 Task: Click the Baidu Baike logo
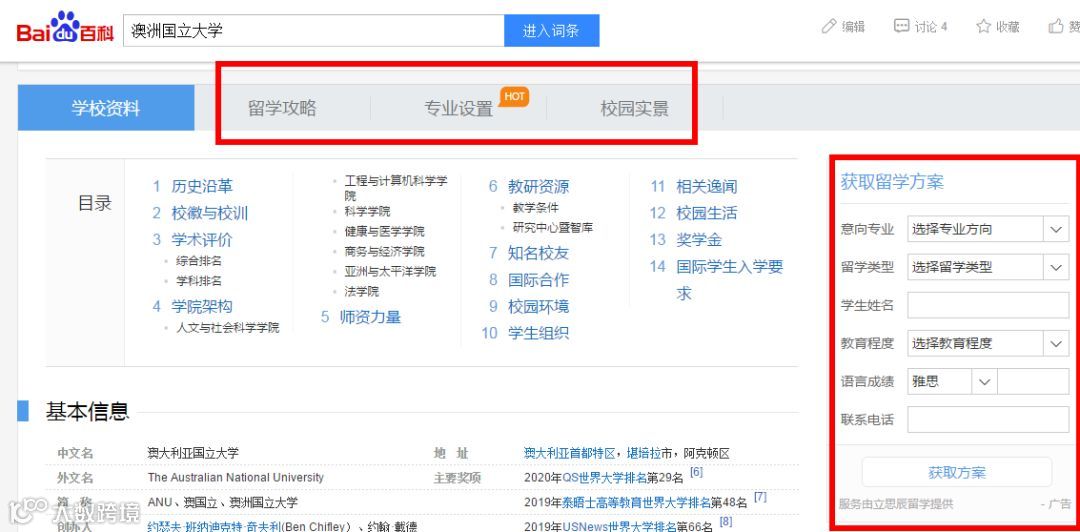click(x=65, y=28)
